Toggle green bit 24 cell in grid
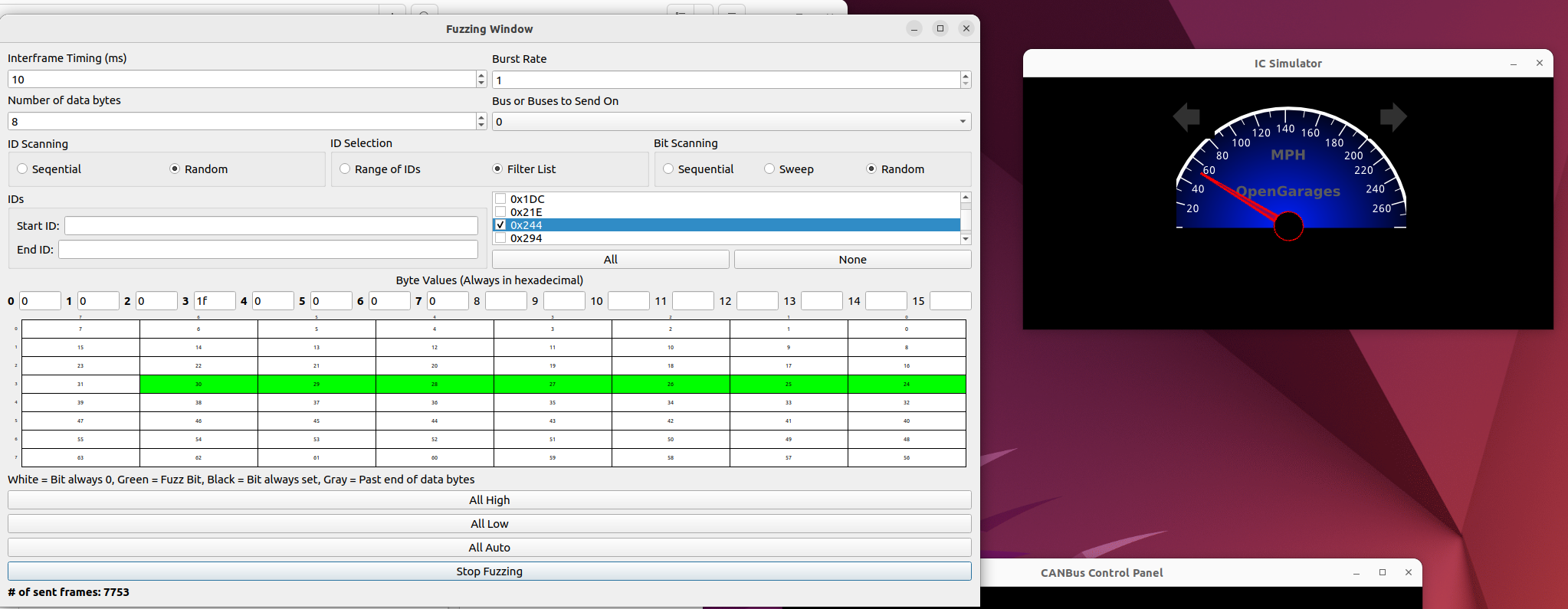The image size is (1568, 609). coord(907,384)
